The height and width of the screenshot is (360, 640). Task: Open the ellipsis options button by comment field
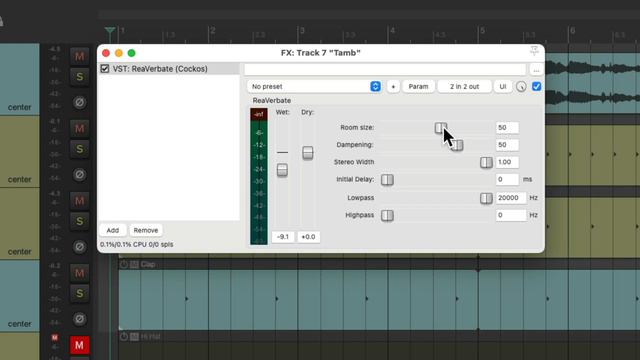[x=536, y=70]
